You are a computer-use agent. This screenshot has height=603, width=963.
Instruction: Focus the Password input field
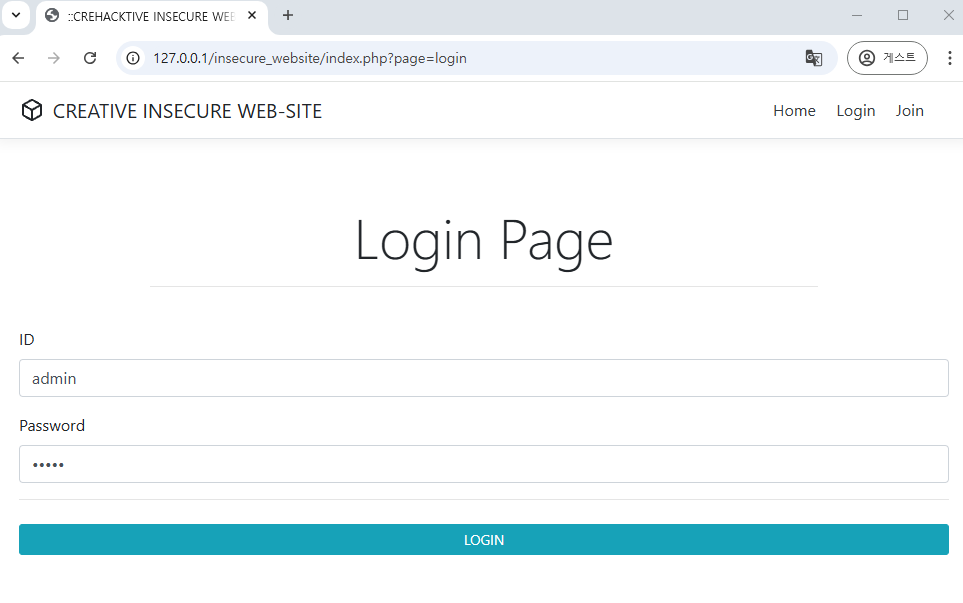(484, 464)
